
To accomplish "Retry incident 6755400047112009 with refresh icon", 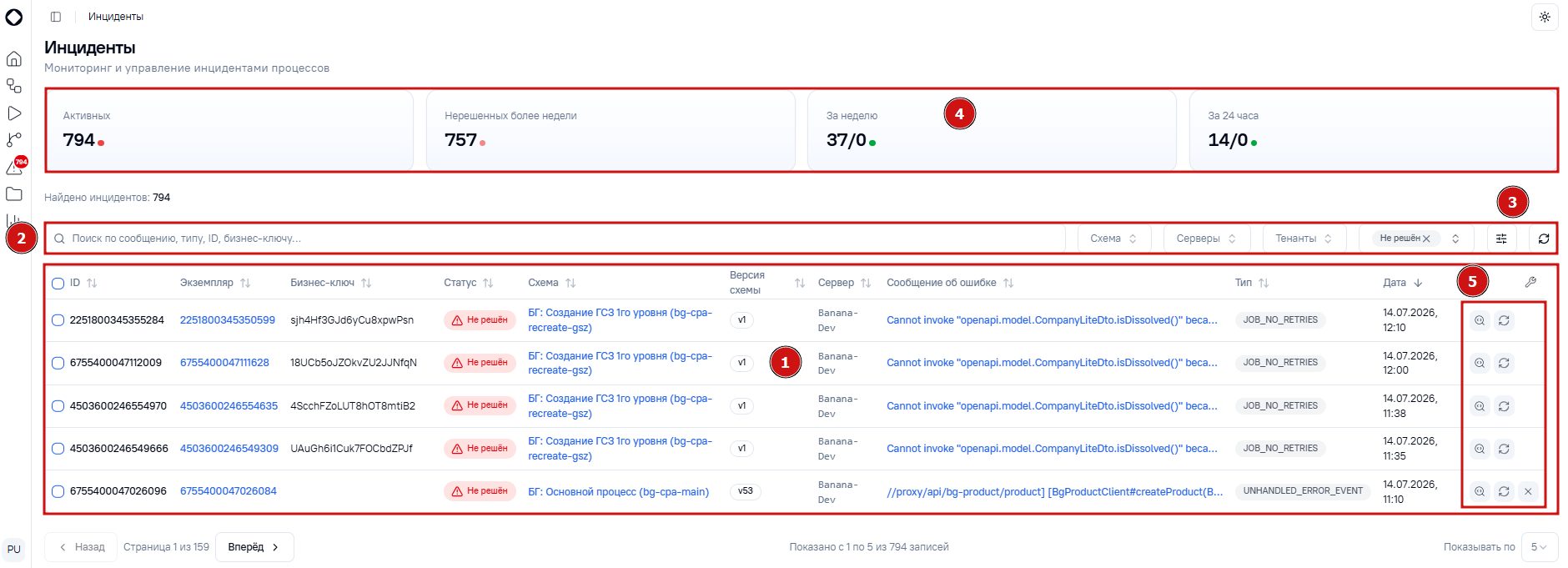I will [1504, 363].
